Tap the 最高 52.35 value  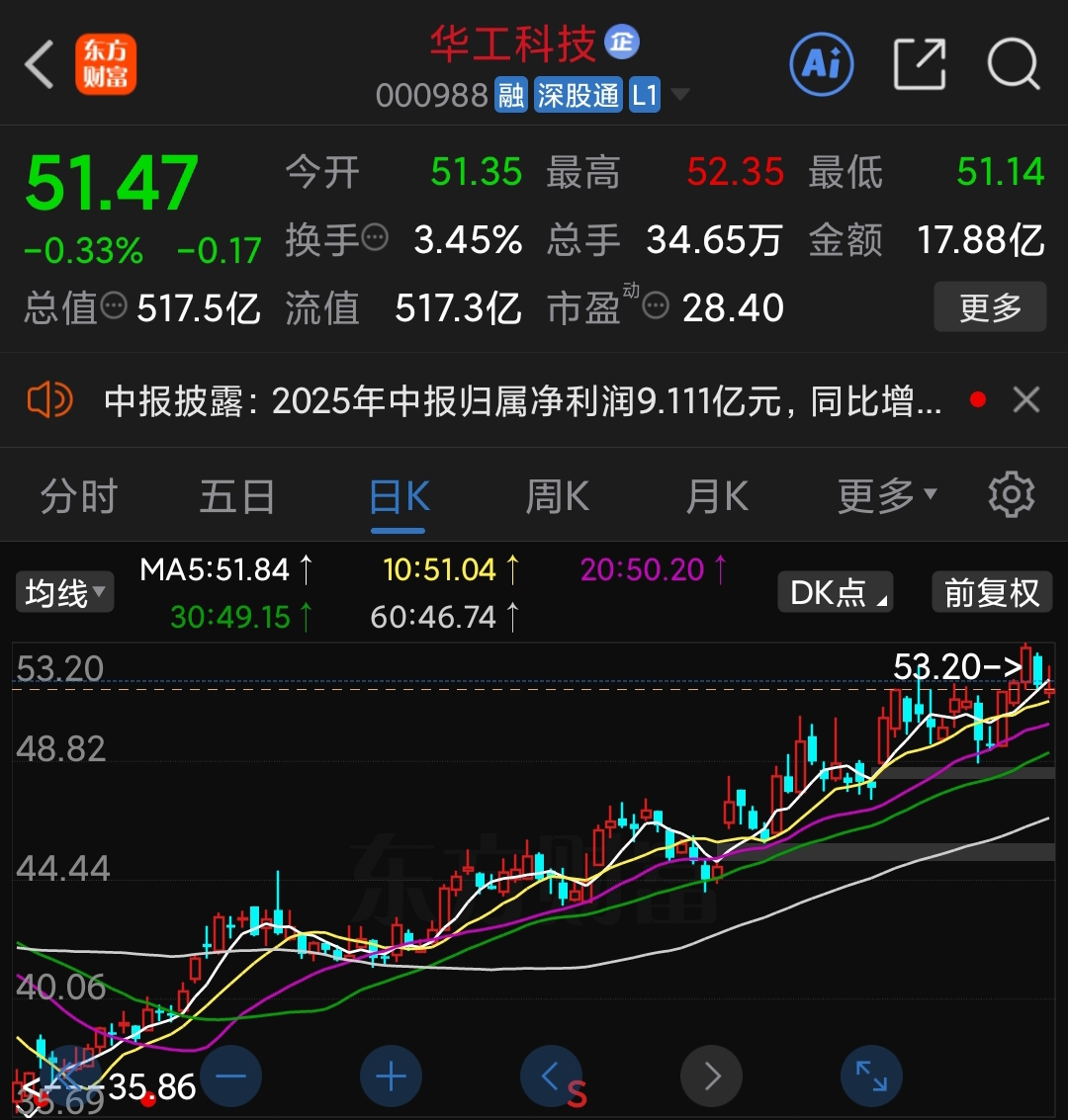point(735,172)
